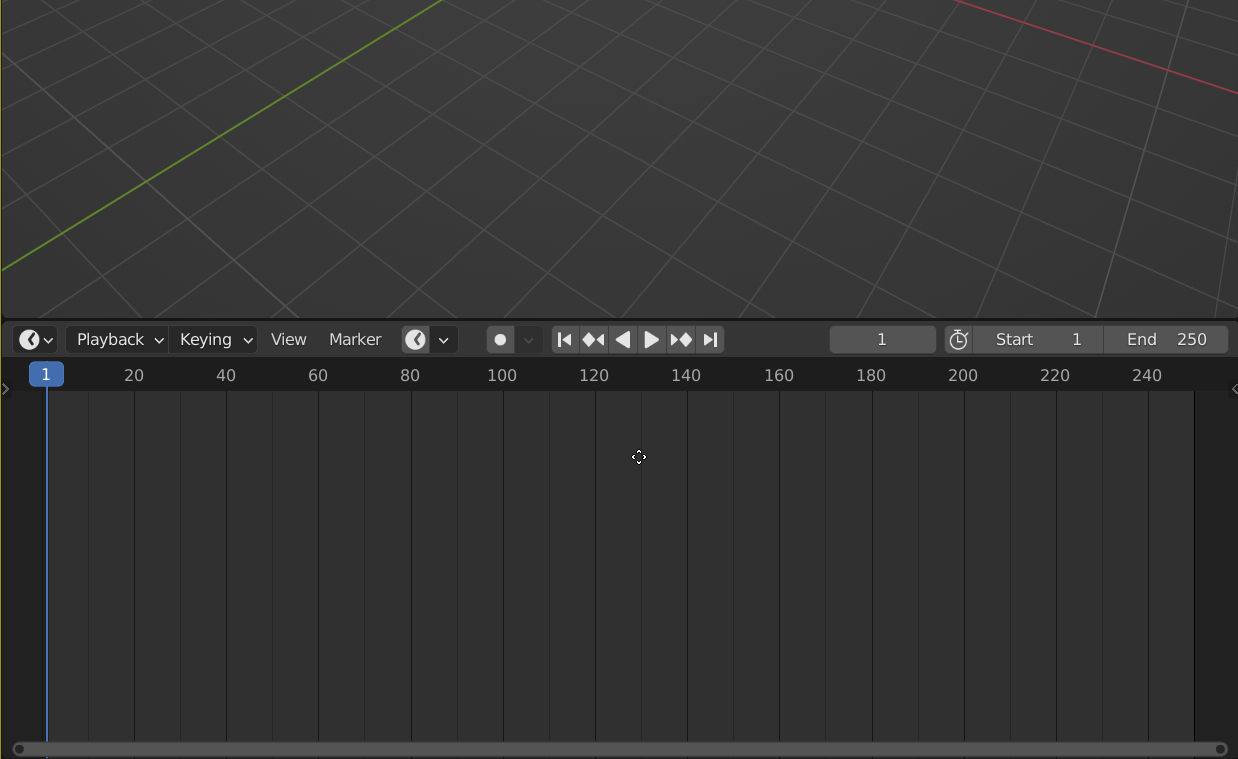The width and height of the screenshot is (1238, 759).
Task: Click the scrollbar left zoom handle
Action: point(19,749)
